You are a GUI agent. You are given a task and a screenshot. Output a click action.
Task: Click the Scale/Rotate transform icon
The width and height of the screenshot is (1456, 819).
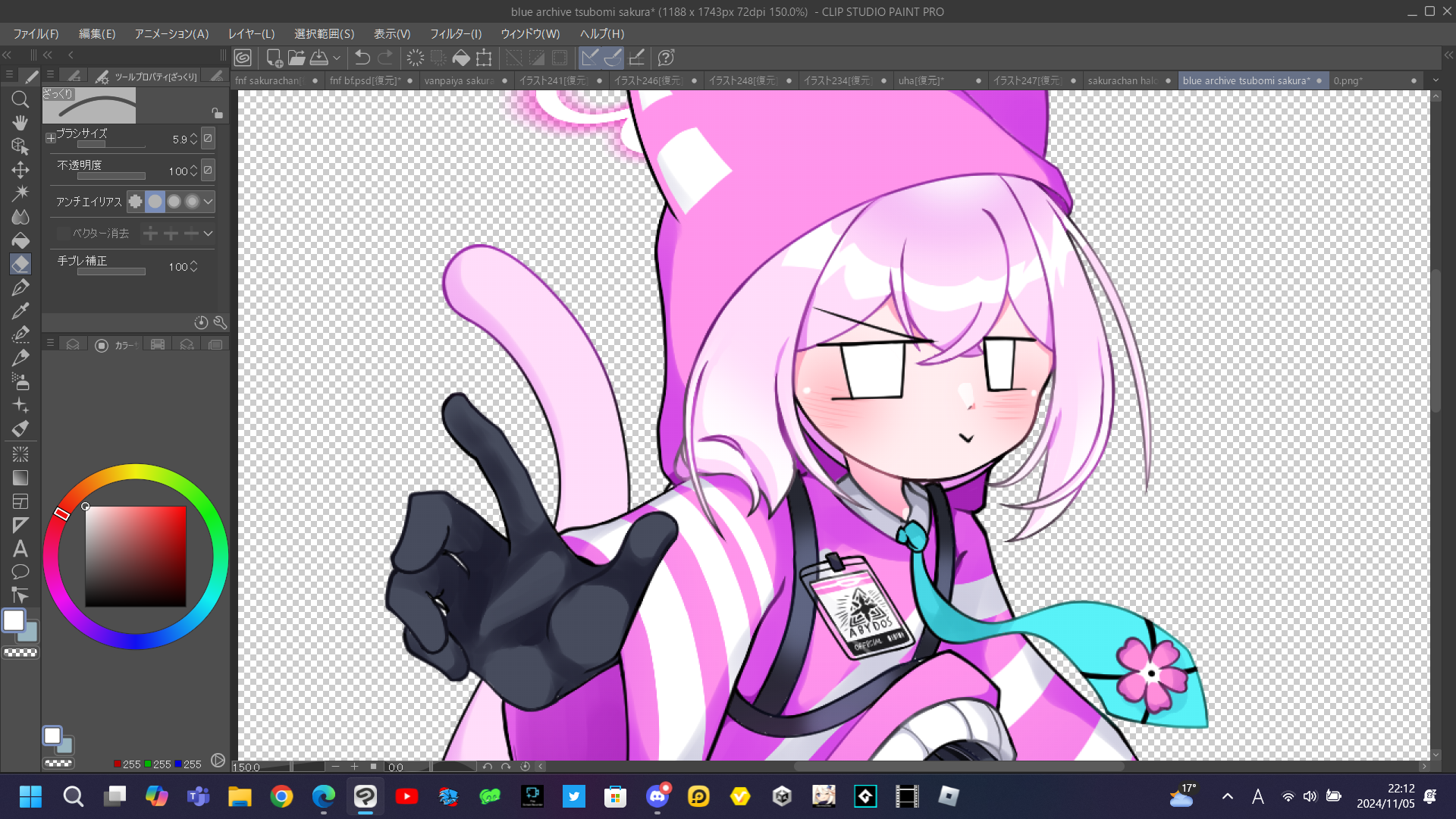(x=484, y=58)
